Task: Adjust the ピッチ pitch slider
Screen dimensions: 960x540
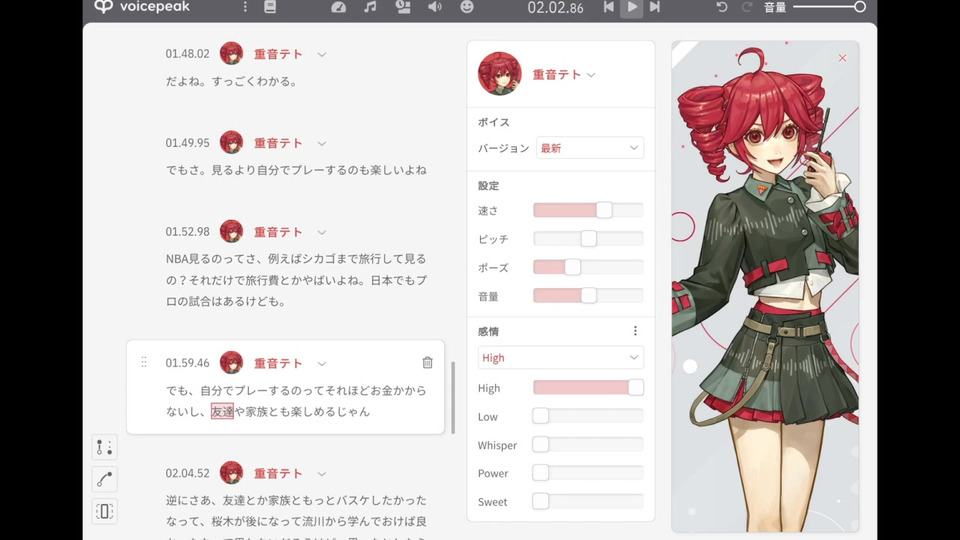Action: point(588,238)
